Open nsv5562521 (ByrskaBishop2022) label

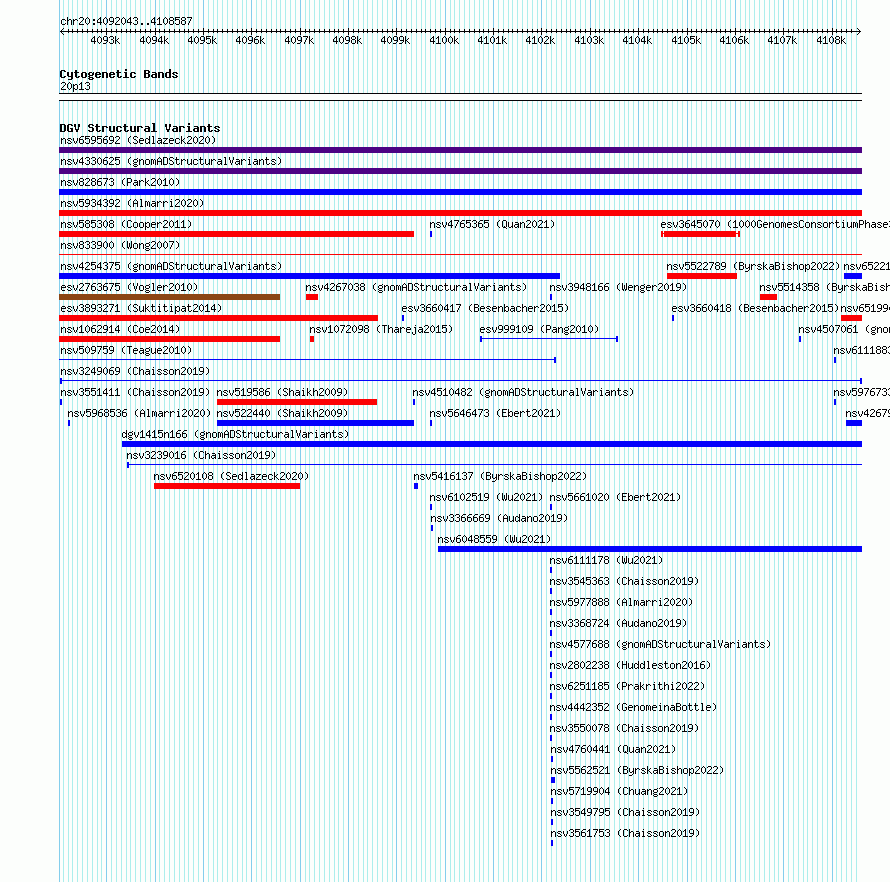click(637, 770)
